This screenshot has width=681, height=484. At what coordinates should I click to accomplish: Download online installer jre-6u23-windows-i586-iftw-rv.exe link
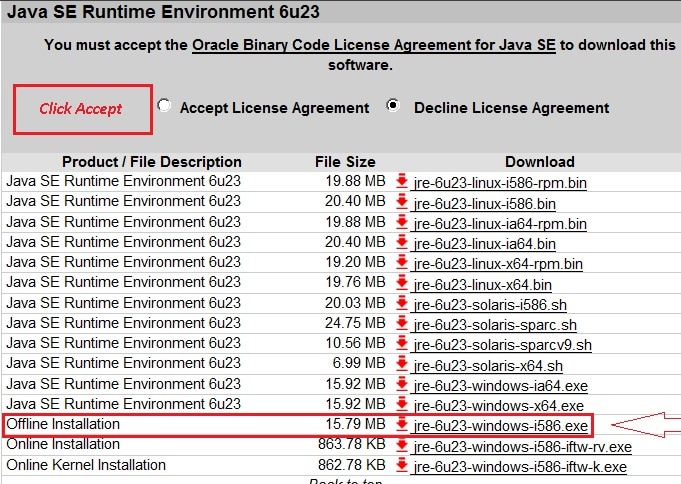coord(522,446)
